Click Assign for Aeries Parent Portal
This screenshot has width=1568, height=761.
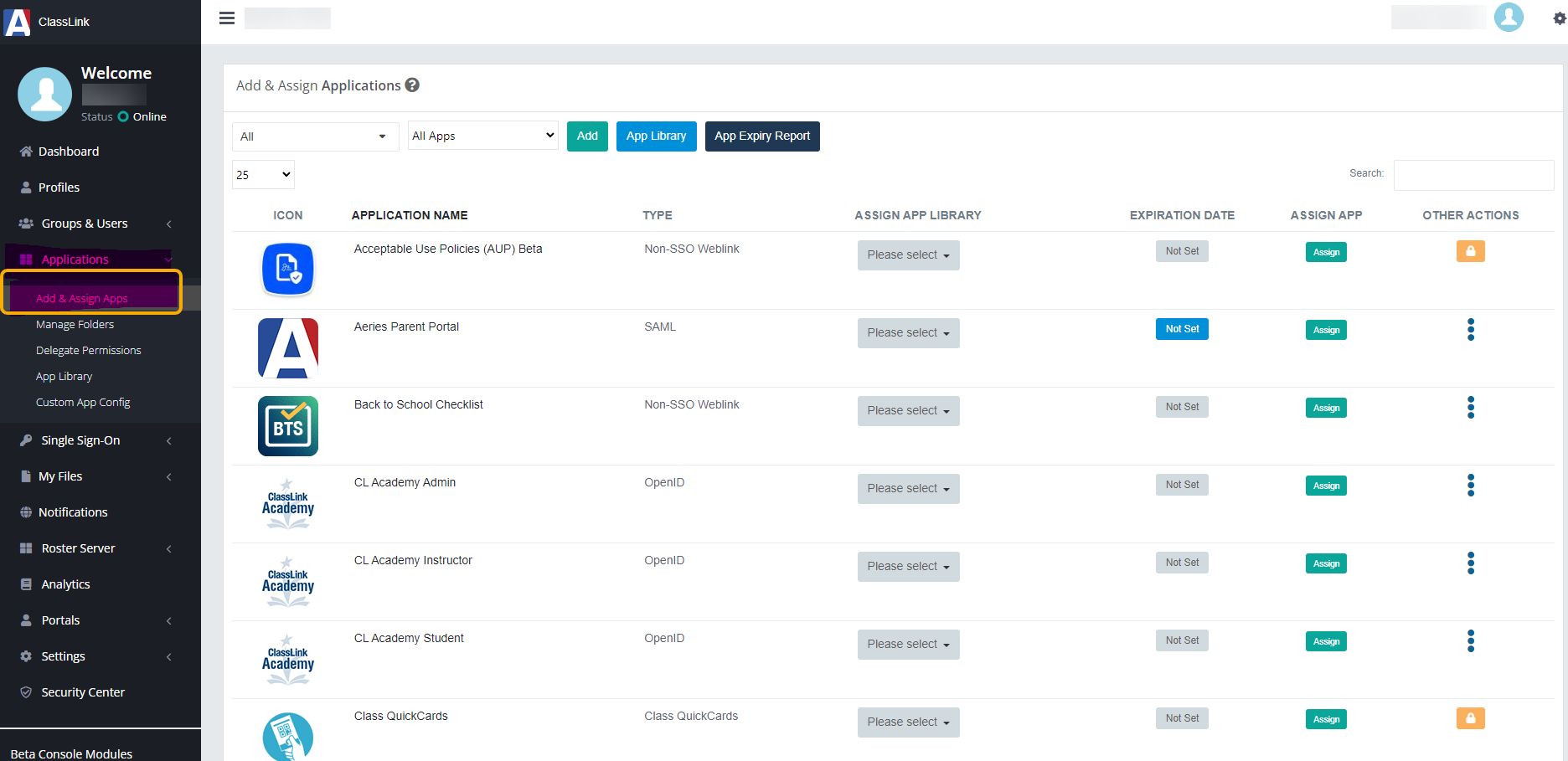point(1326,330)
